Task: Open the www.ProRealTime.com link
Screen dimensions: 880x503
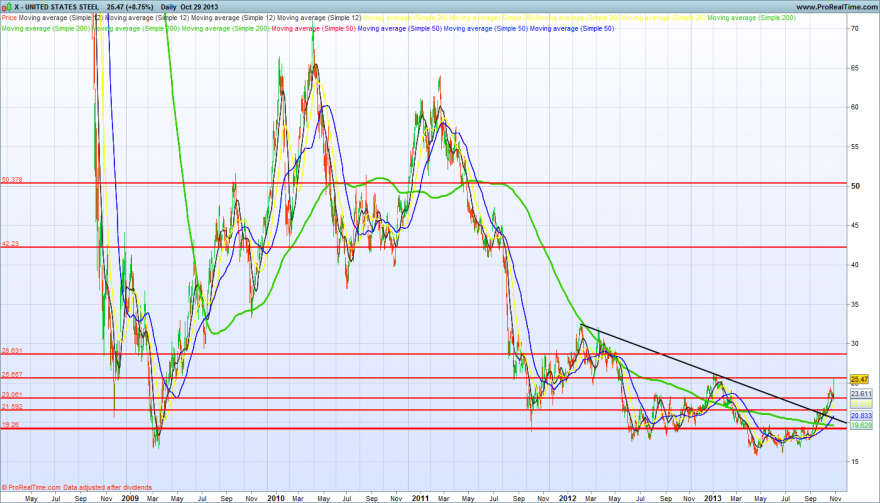Action: pyautogui.click(x=837, y=7)
